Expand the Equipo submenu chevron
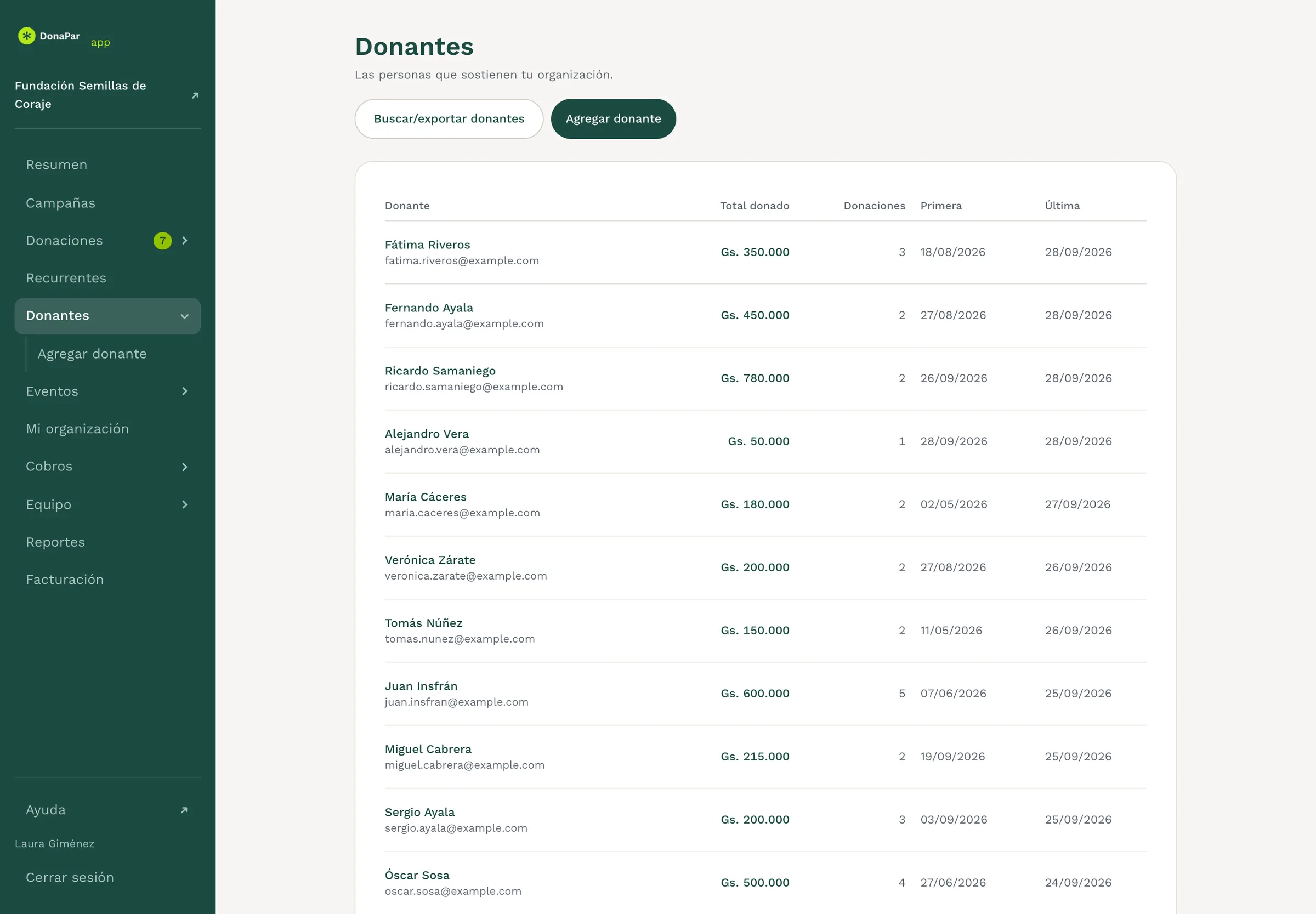 click(x=184, y=504)
